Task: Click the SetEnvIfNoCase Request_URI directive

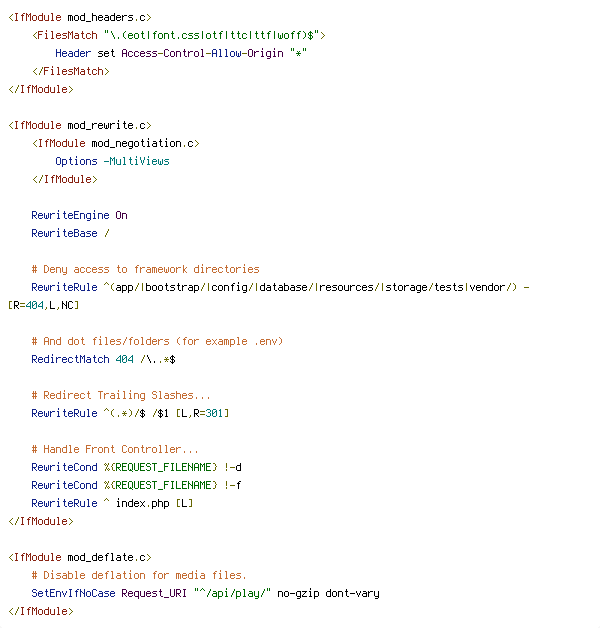Action: [205, 594]
